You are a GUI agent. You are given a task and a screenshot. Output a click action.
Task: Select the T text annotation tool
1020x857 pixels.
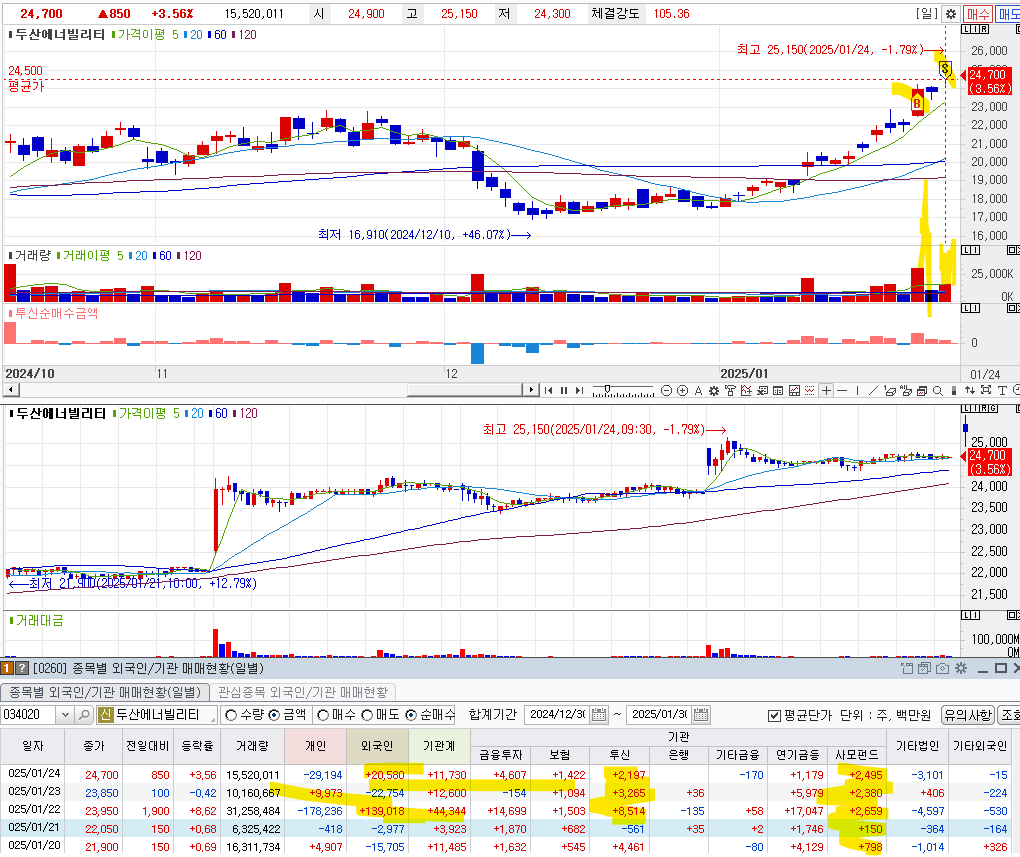click(x=1002, y=390)
